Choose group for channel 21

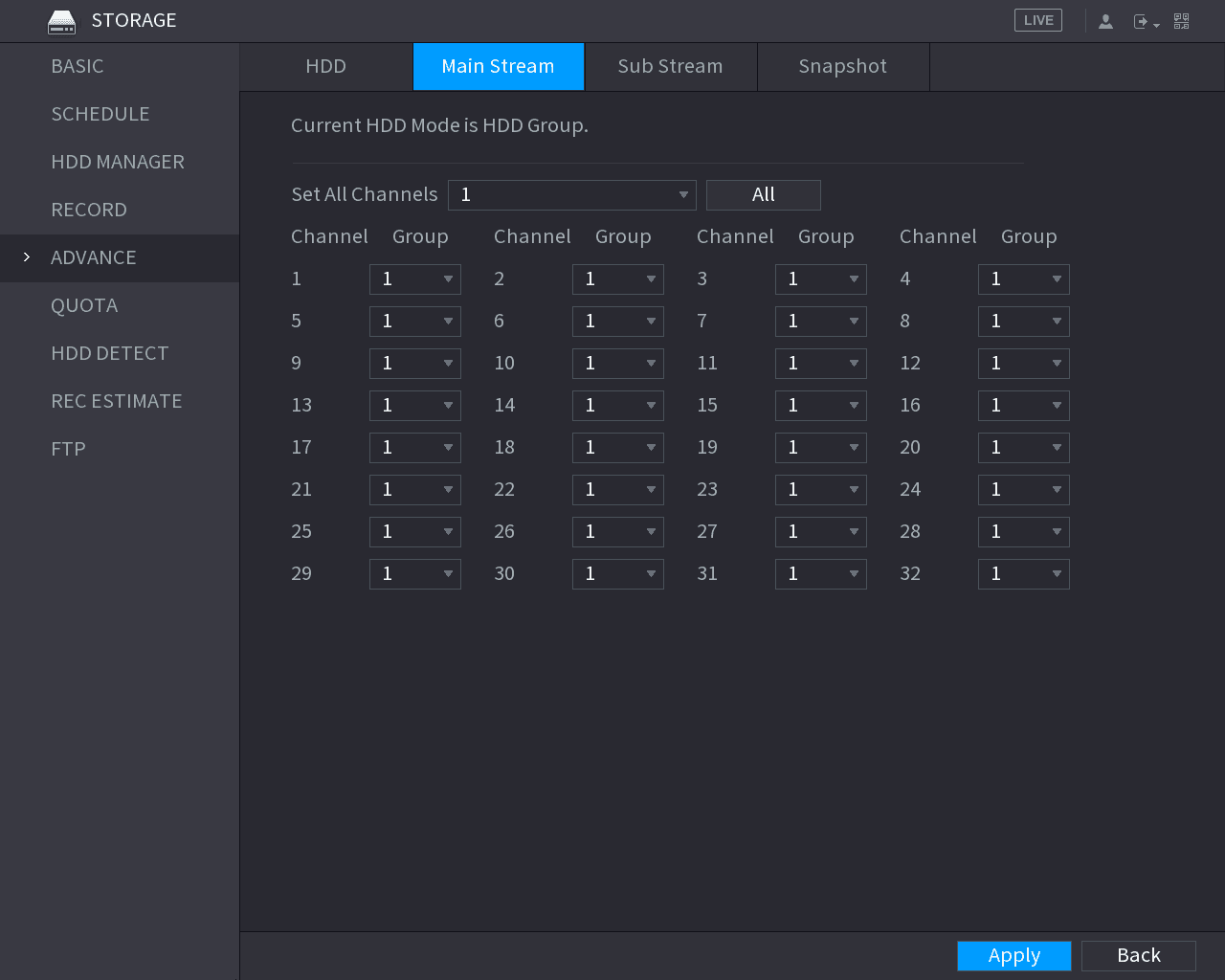[415, 490]
